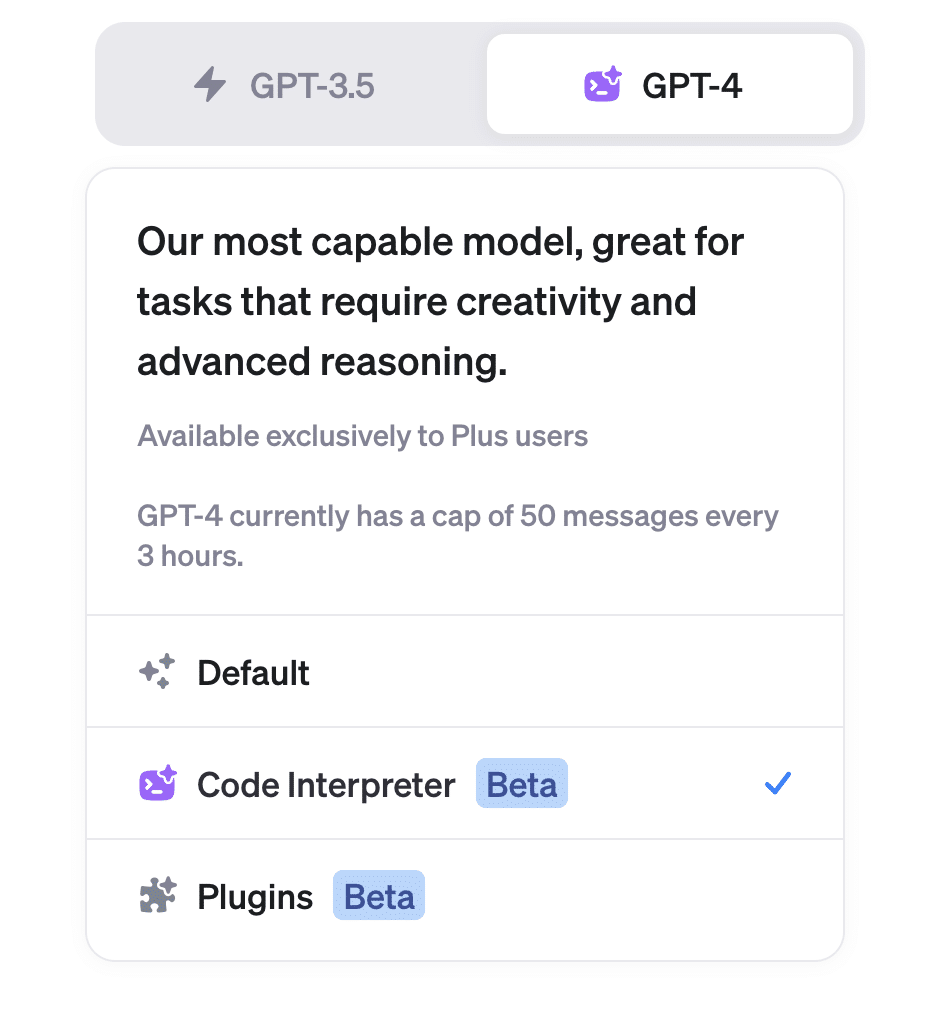This screenshot has height=1032, width=948.
Task: Click the "Our most capable model" description
Action: click(440, 302)
